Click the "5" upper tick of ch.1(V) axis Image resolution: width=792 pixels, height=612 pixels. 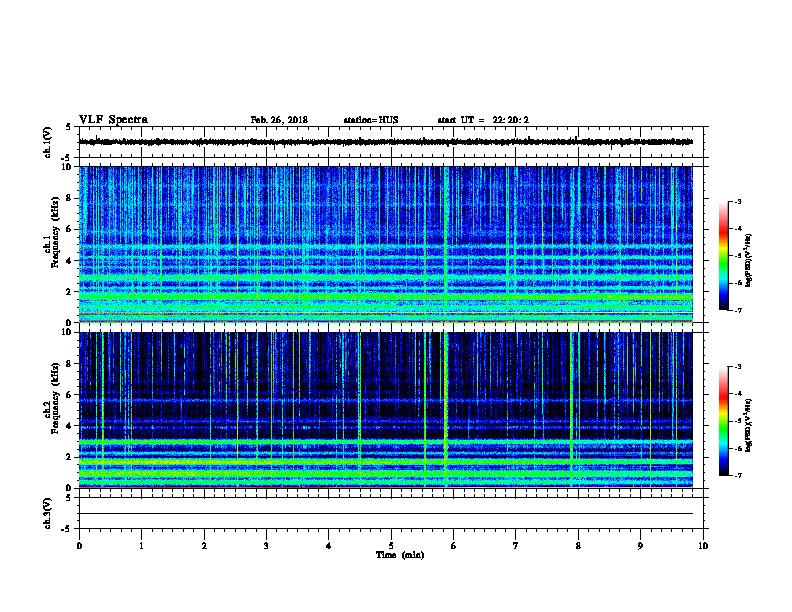(x=68, y=127)
